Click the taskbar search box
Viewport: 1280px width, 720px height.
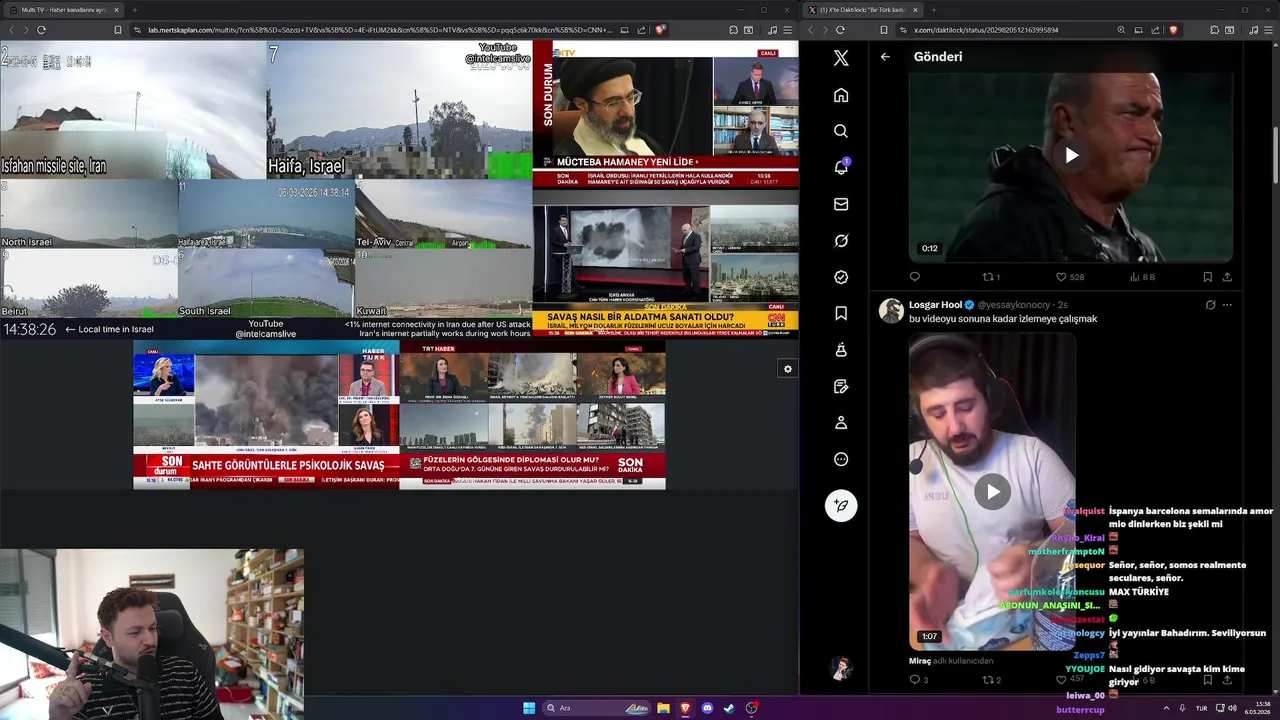[597, 708]
